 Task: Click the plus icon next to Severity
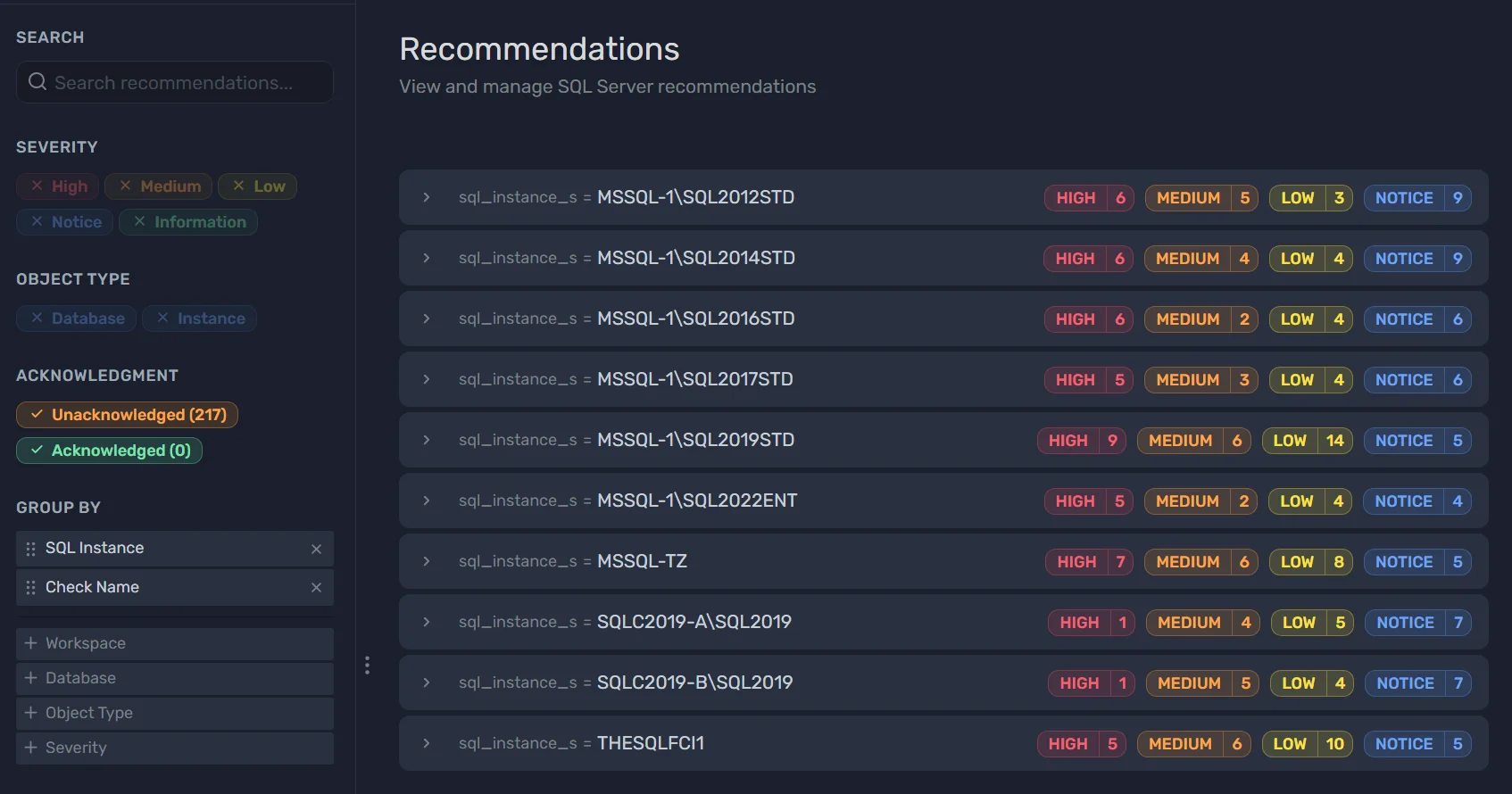coord(30,748)
